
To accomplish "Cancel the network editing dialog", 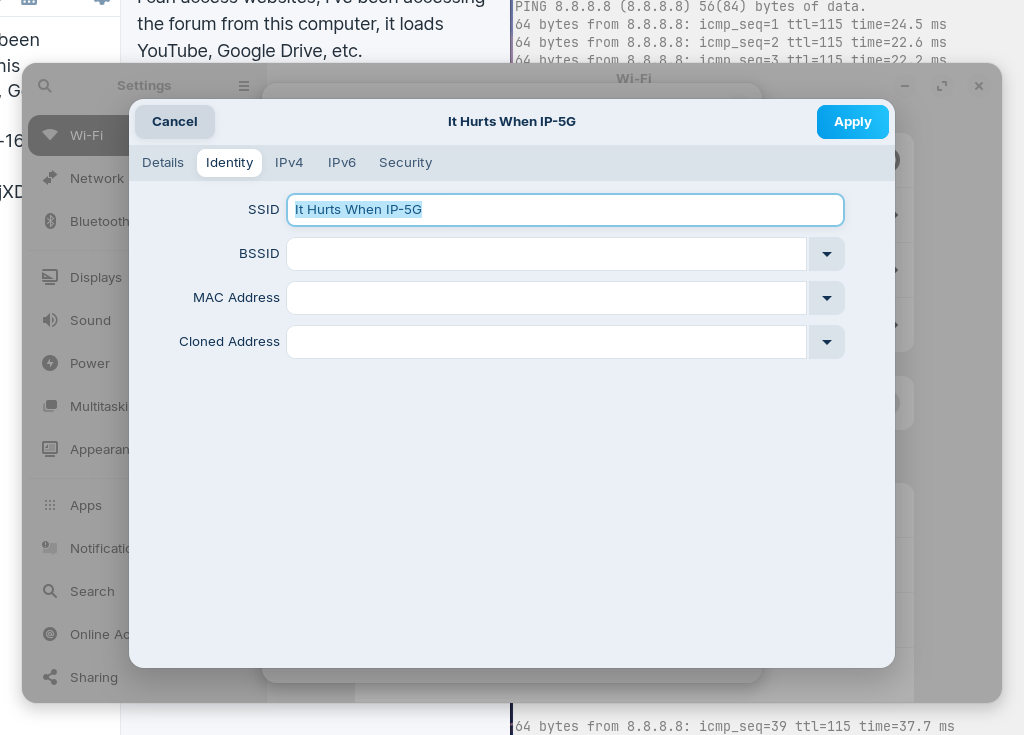I will pyautogui.click(x=175, y=122).
